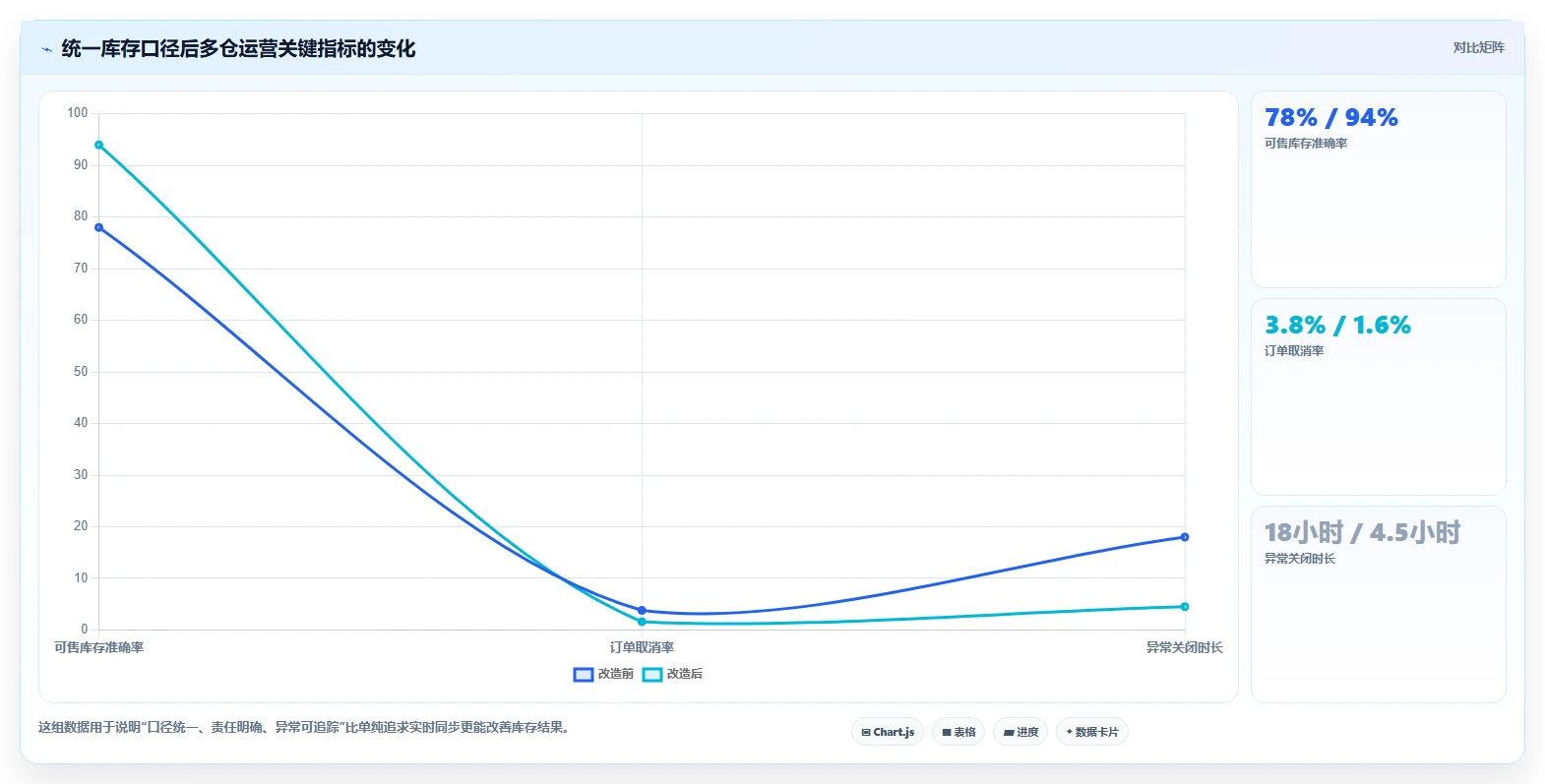Click the 订单取消率 x-axis label
The image size is (1545, 784).
pyautogui.click(x=642, y=647)
